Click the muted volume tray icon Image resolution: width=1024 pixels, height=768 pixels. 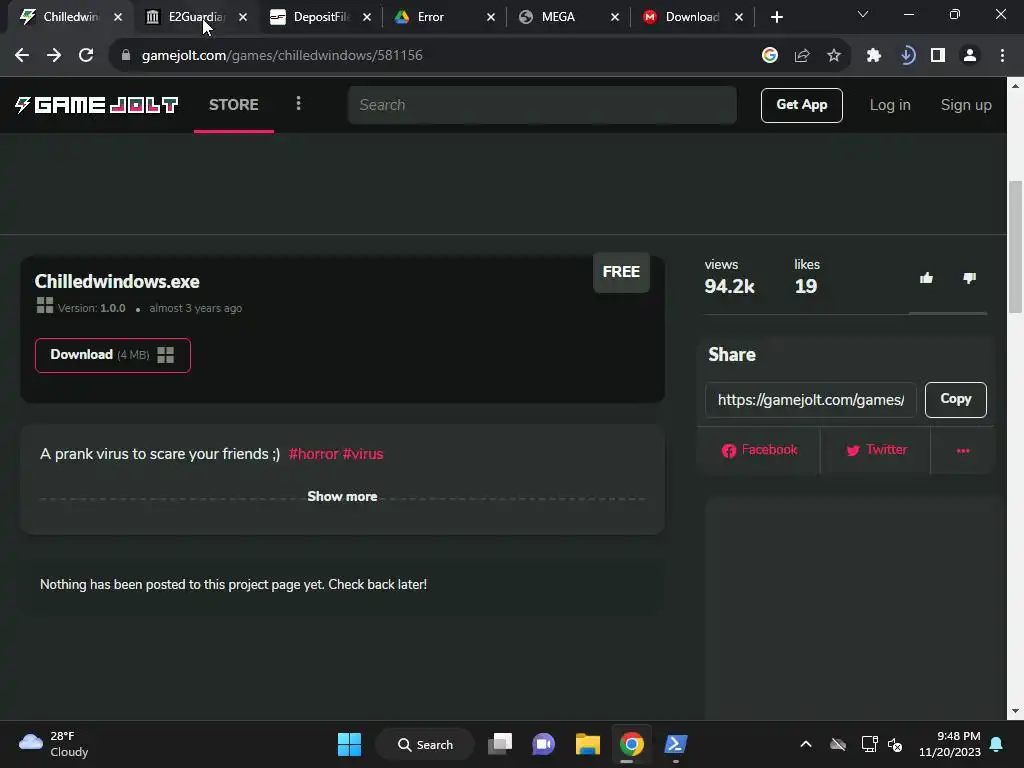[895, 744]
